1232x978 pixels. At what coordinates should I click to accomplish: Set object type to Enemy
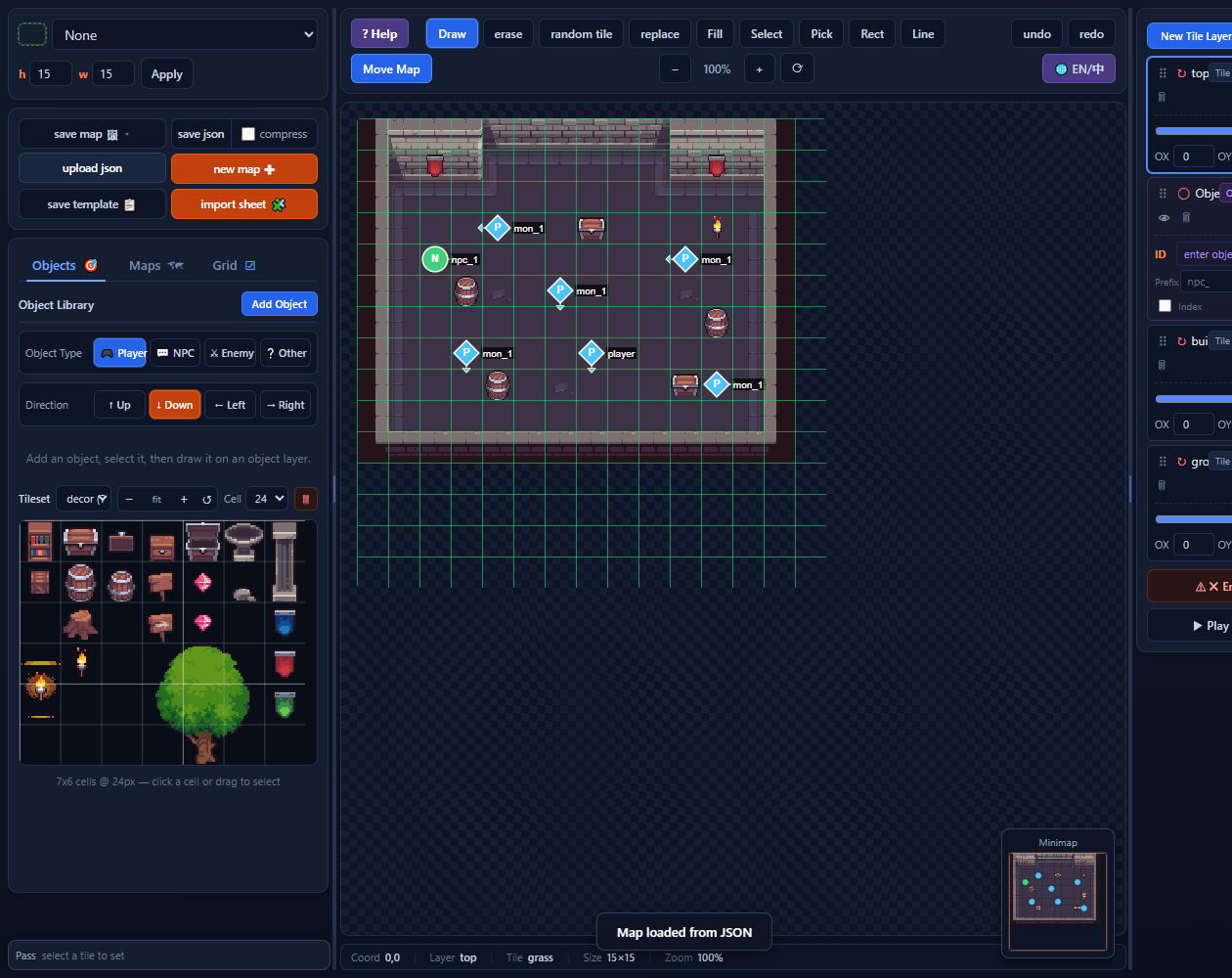point(232,353)
